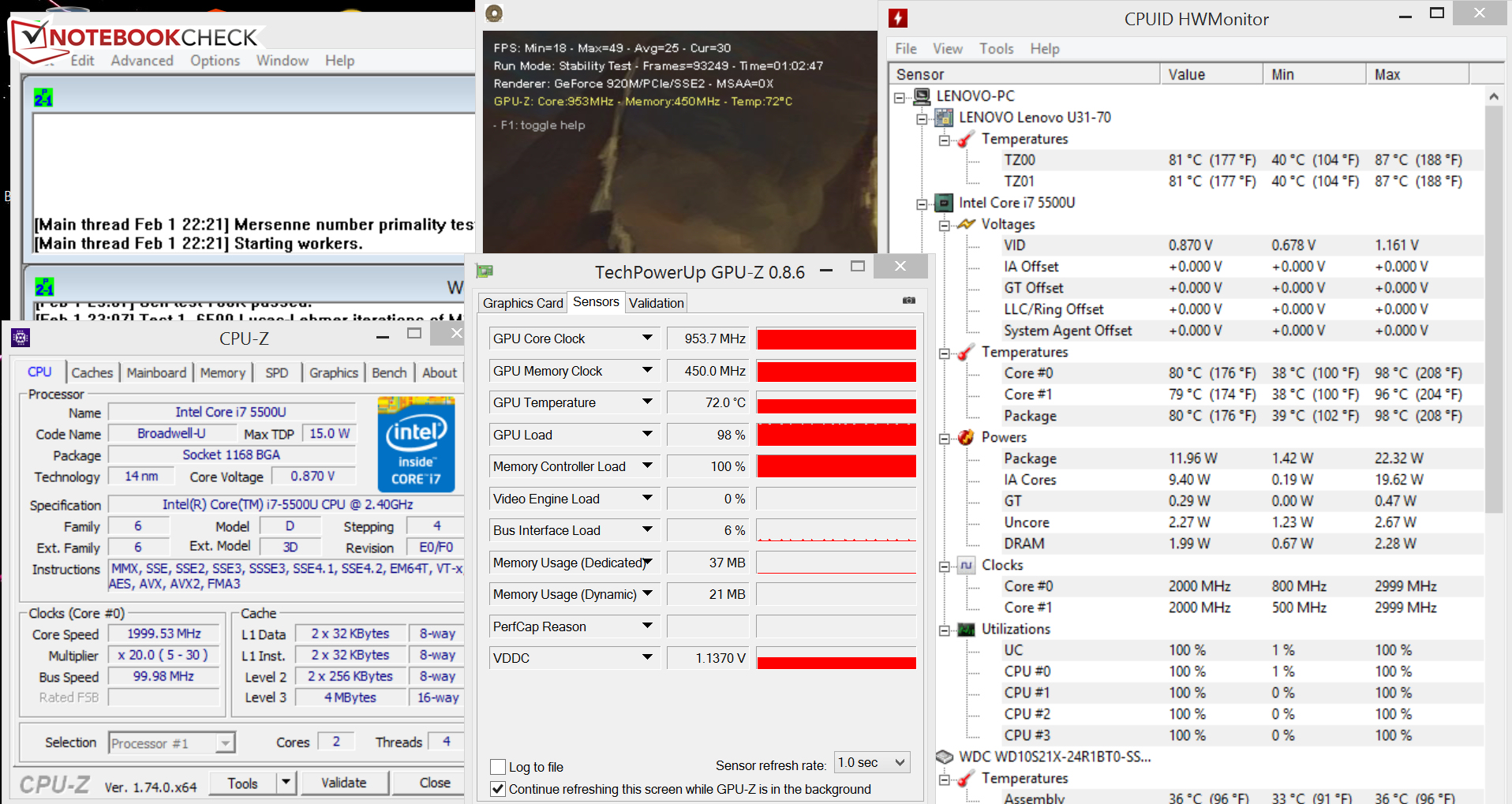This screenshot has height=804, width=1512.
Task: Click the VDDC red graph bar
Action: 836,663
